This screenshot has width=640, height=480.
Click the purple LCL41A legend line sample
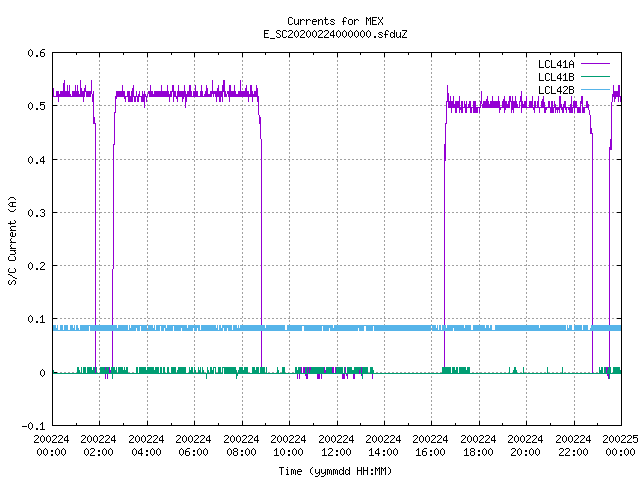click(x=595, y=64)
